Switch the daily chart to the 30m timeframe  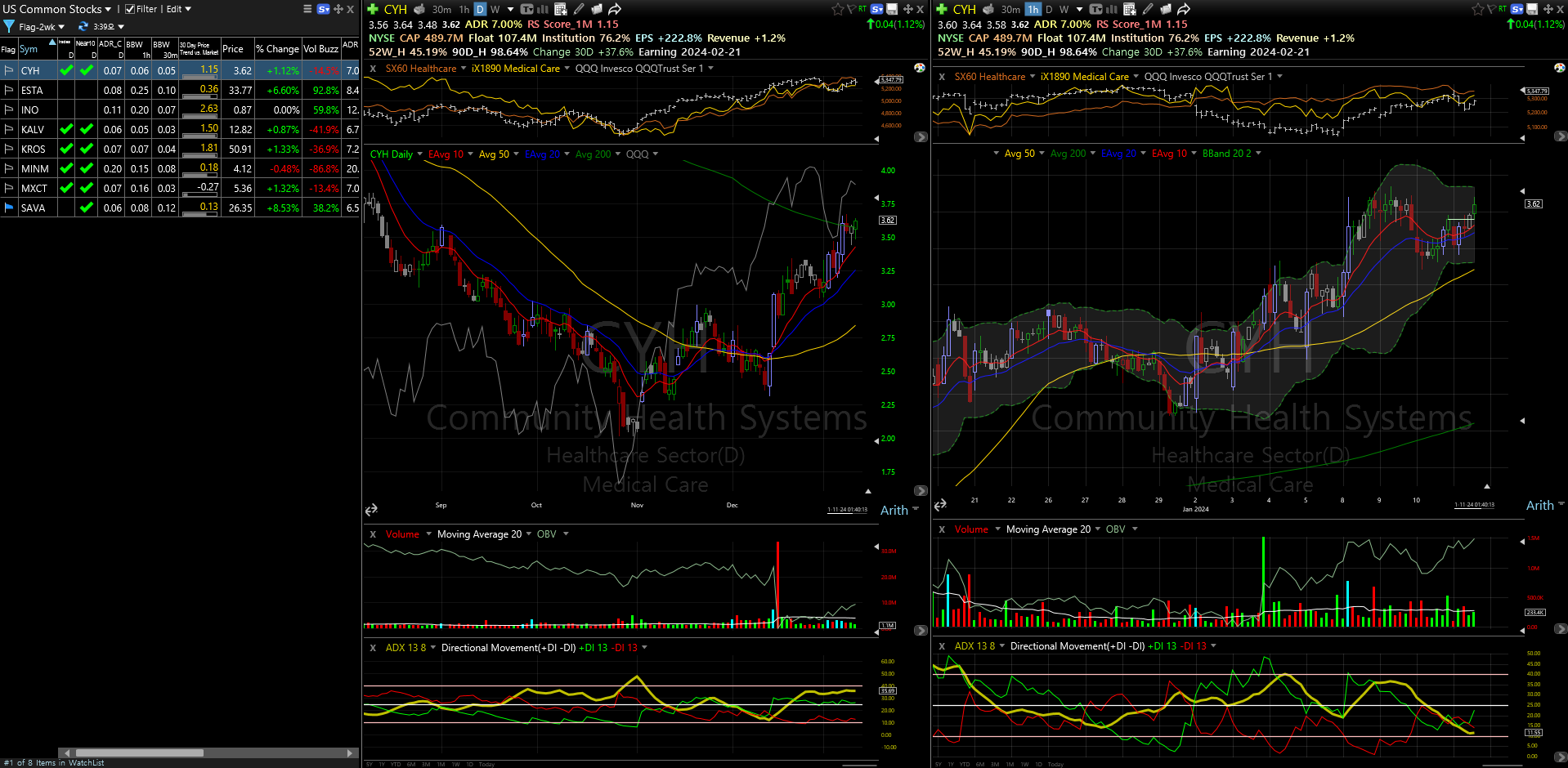point(441,9)
